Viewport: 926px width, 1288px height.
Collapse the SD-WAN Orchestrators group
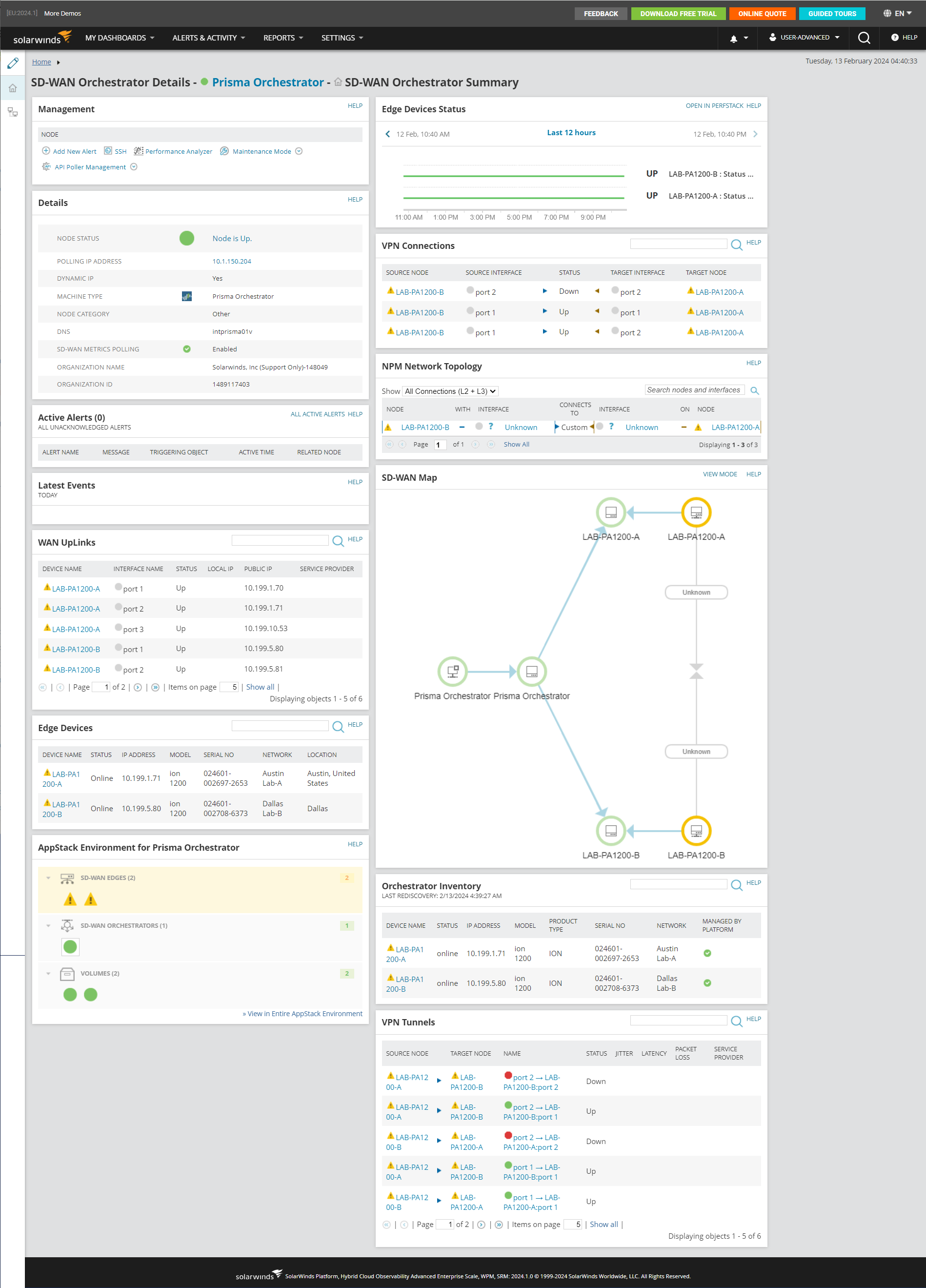pos(48,926)
